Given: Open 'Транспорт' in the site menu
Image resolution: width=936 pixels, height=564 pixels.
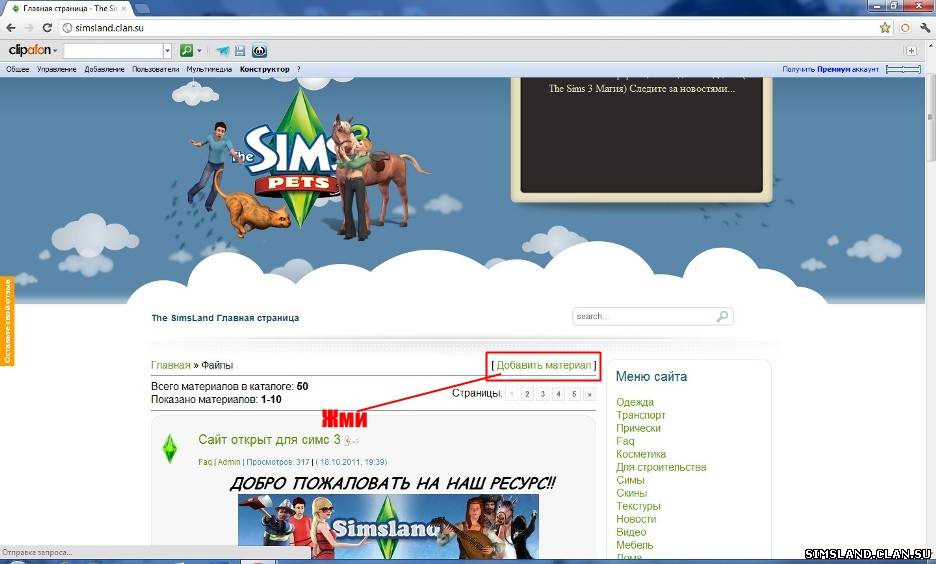Looking at the screenshot, I should pos(641,415).
